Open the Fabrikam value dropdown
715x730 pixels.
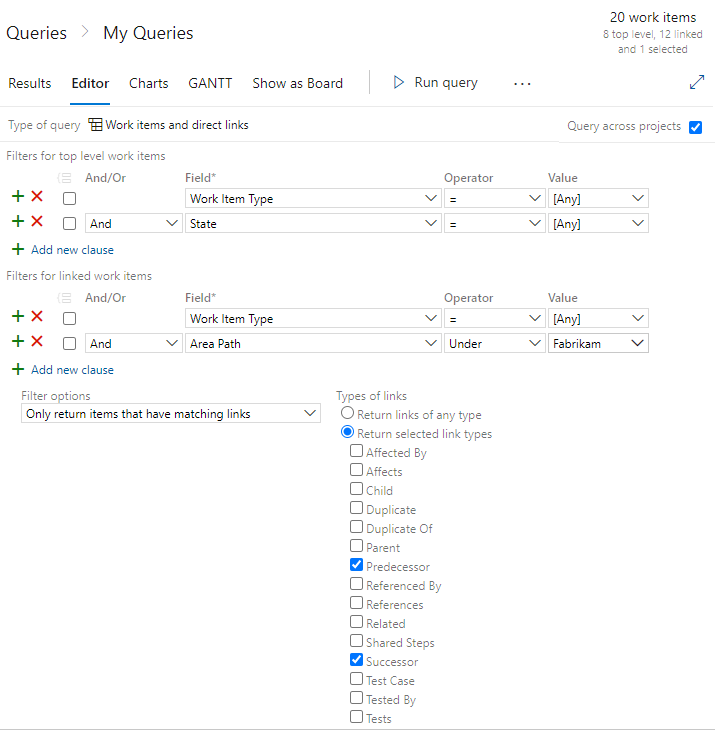(x=598, y=344)
